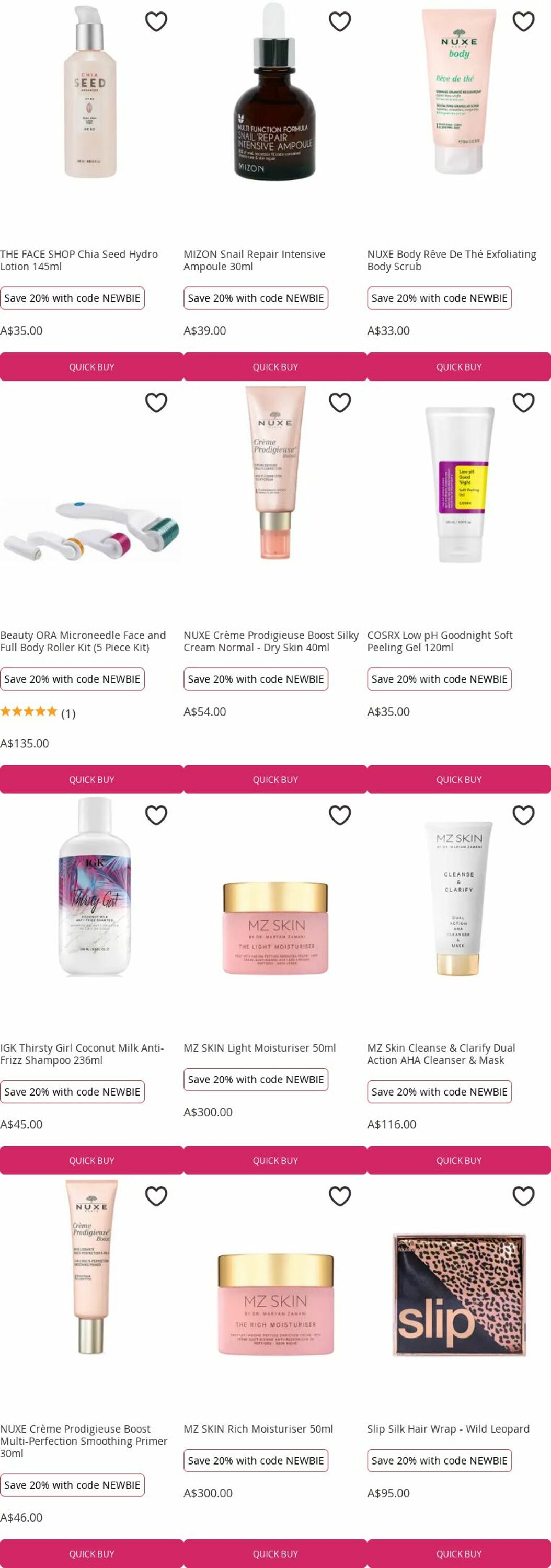
Task: Open Beauty ORA Microneedle Roller Kit title
Action: pos(83,641)
